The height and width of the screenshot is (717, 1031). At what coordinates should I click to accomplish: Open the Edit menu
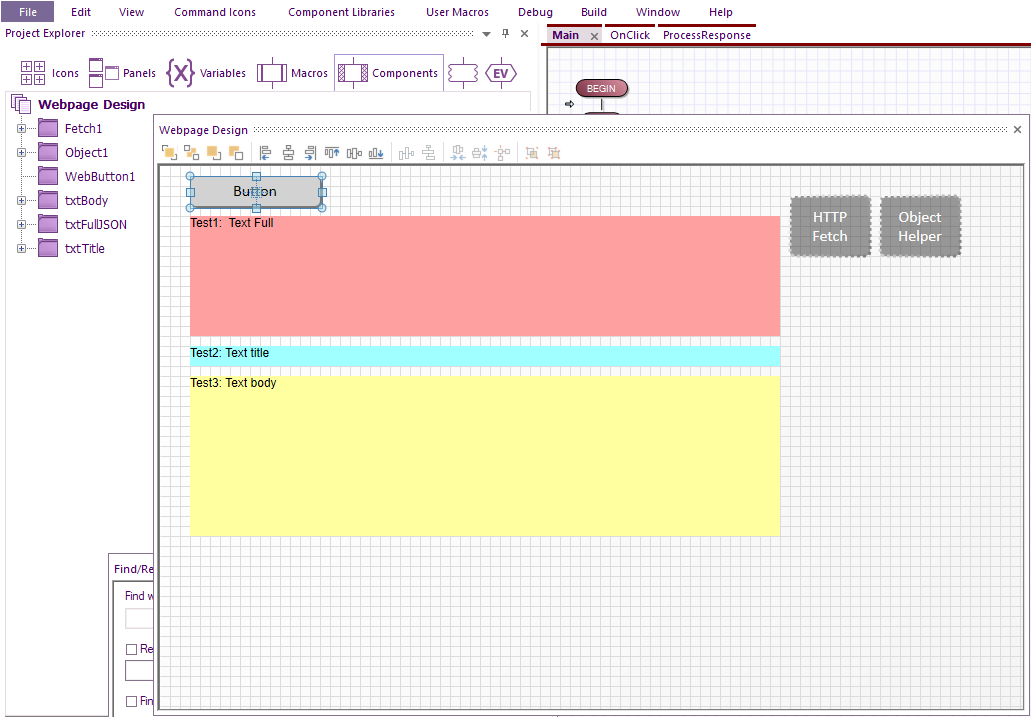pyautogui.click(x=81, y=12)
